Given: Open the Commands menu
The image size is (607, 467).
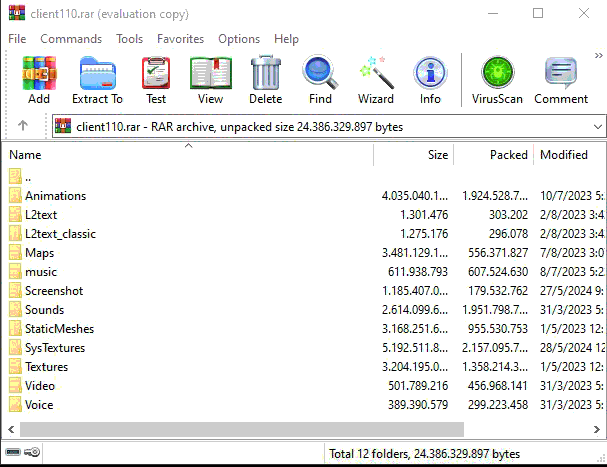Looking at the screenshot, I should [71, 39].
